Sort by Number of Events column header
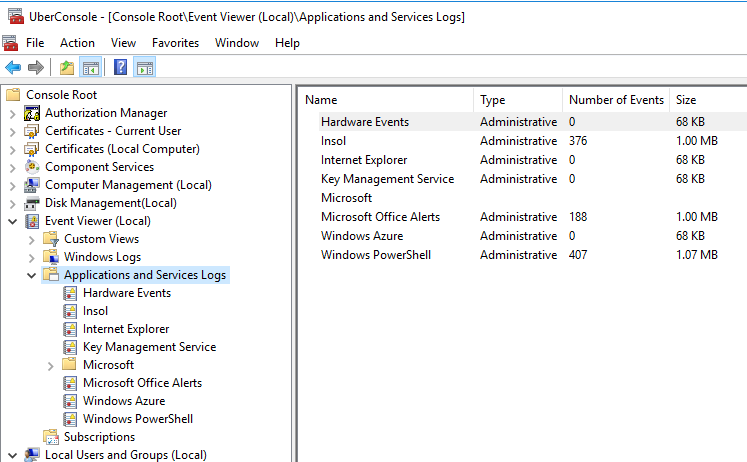The height and width of the screenshot is (462, 747). (615, 100)
